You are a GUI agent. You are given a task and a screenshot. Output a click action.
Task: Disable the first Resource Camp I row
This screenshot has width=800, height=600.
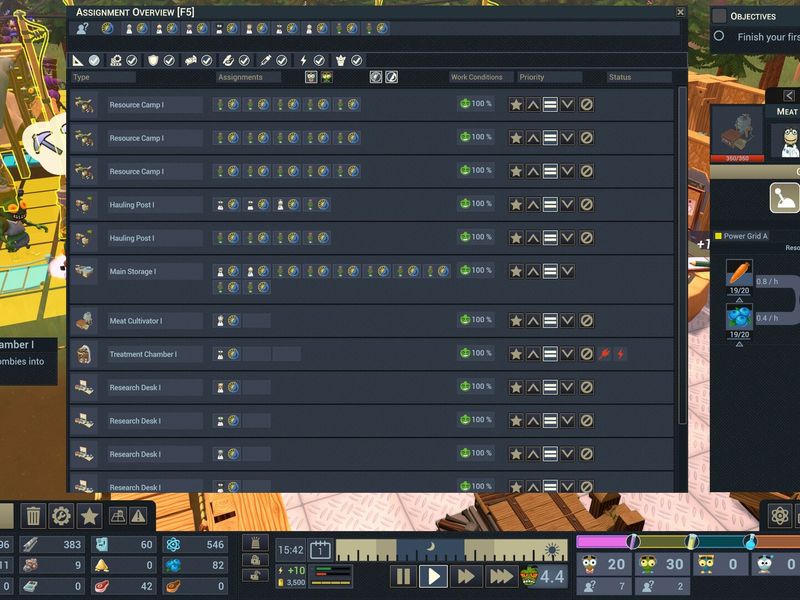pos(587,105)
